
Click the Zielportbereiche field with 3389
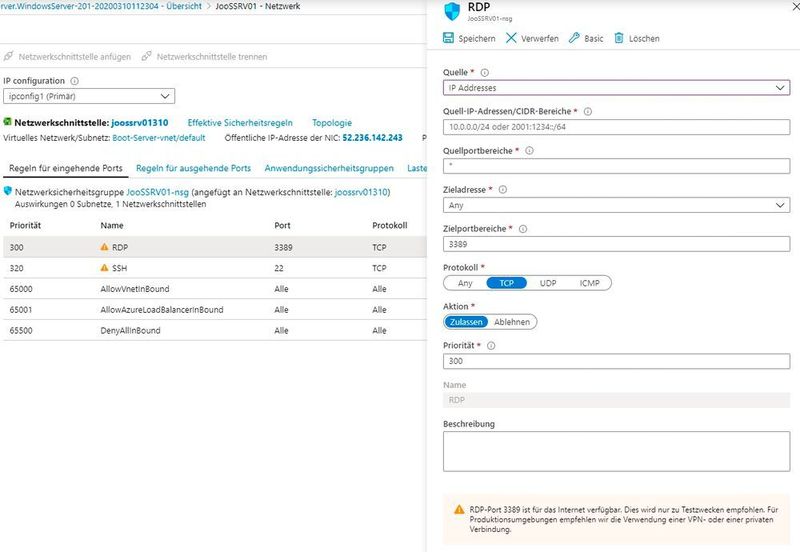pyautogui.click(x=616, y=244)
